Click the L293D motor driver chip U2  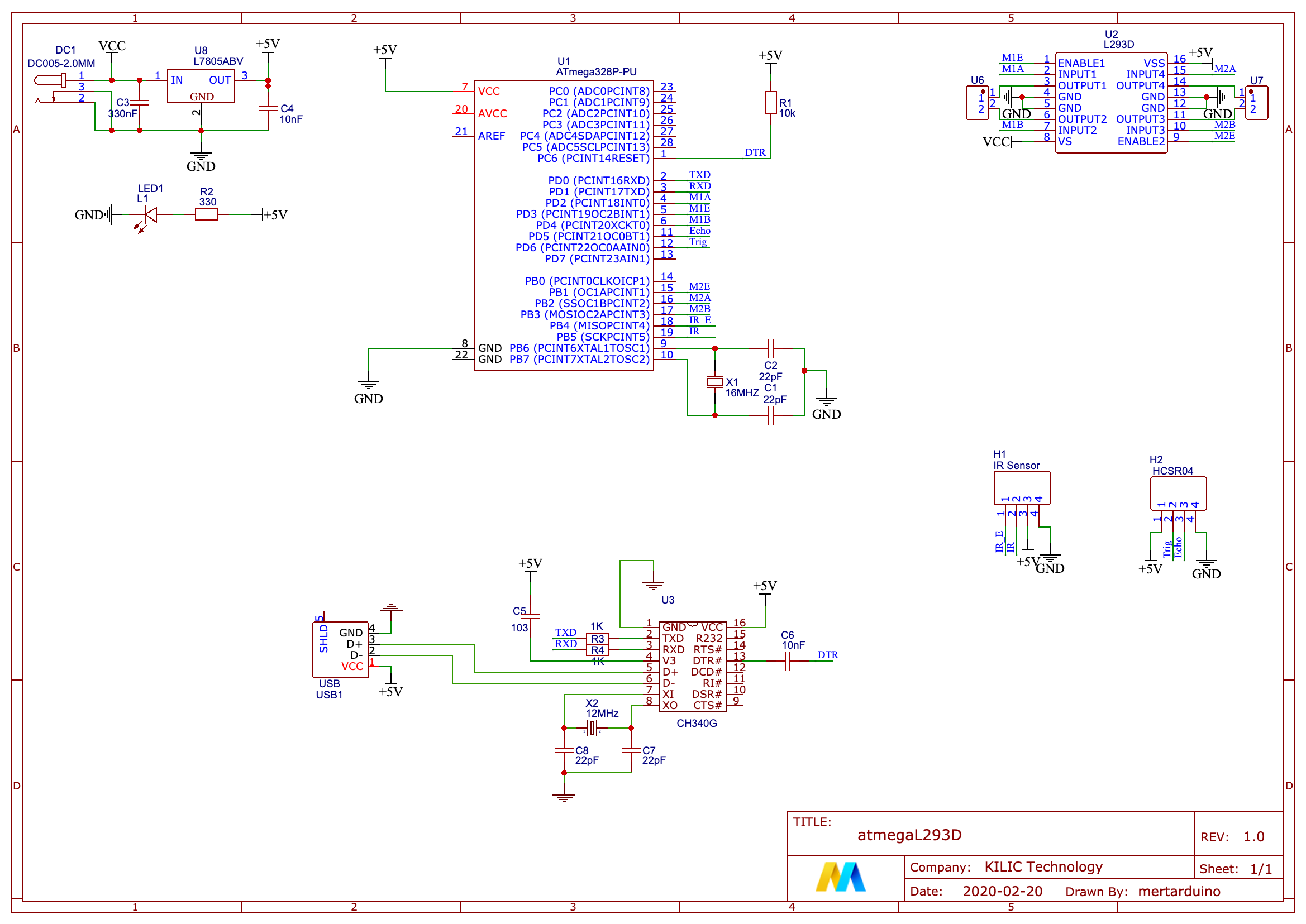click(1110, 102)
